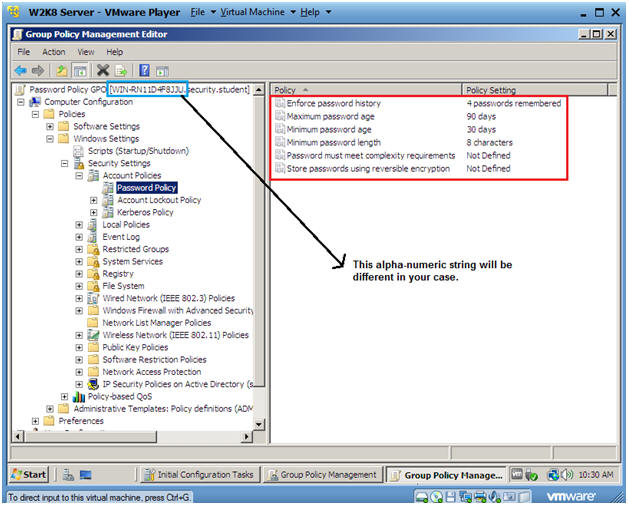This screenshot has width=628, height=505.
Task: Click the Show Desktop quick launch icon
Action: coord(85,475)
